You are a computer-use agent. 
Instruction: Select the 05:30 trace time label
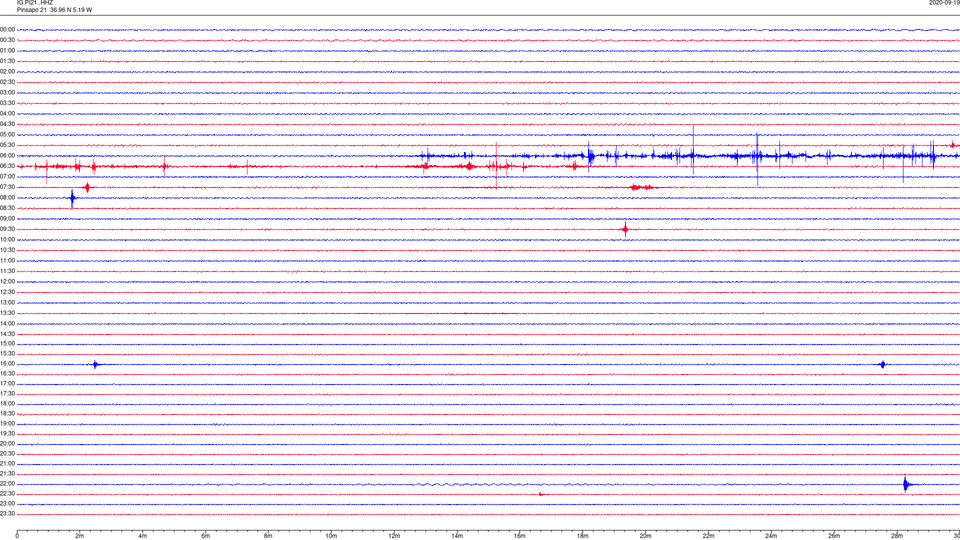click(x=7, y=145)
